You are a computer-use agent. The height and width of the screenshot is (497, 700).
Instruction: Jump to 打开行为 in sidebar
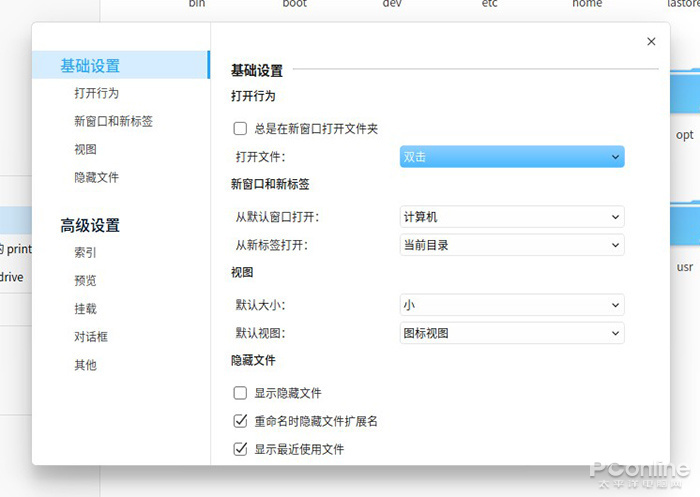(x=96, y=93)
